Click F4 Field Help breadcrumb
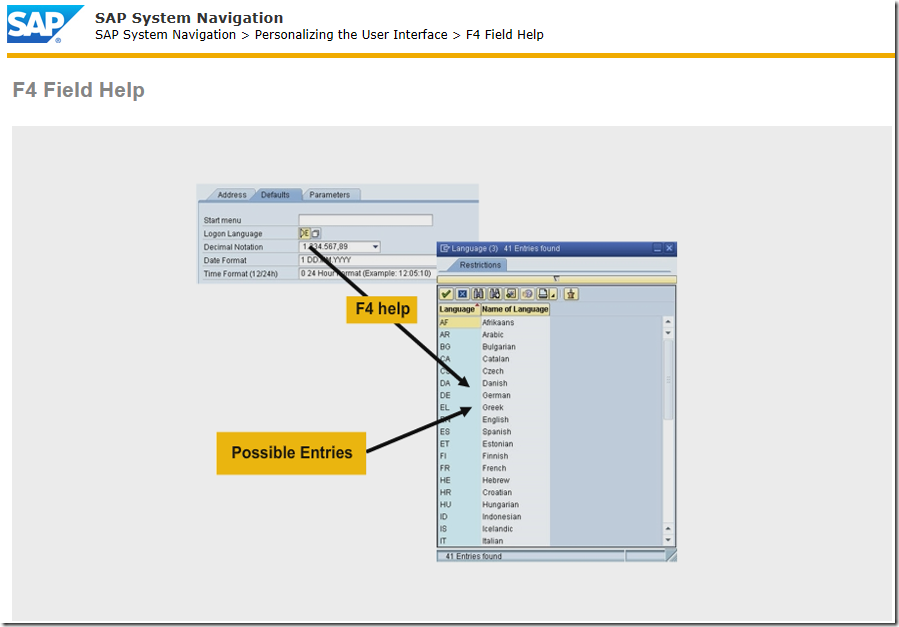 505,35
